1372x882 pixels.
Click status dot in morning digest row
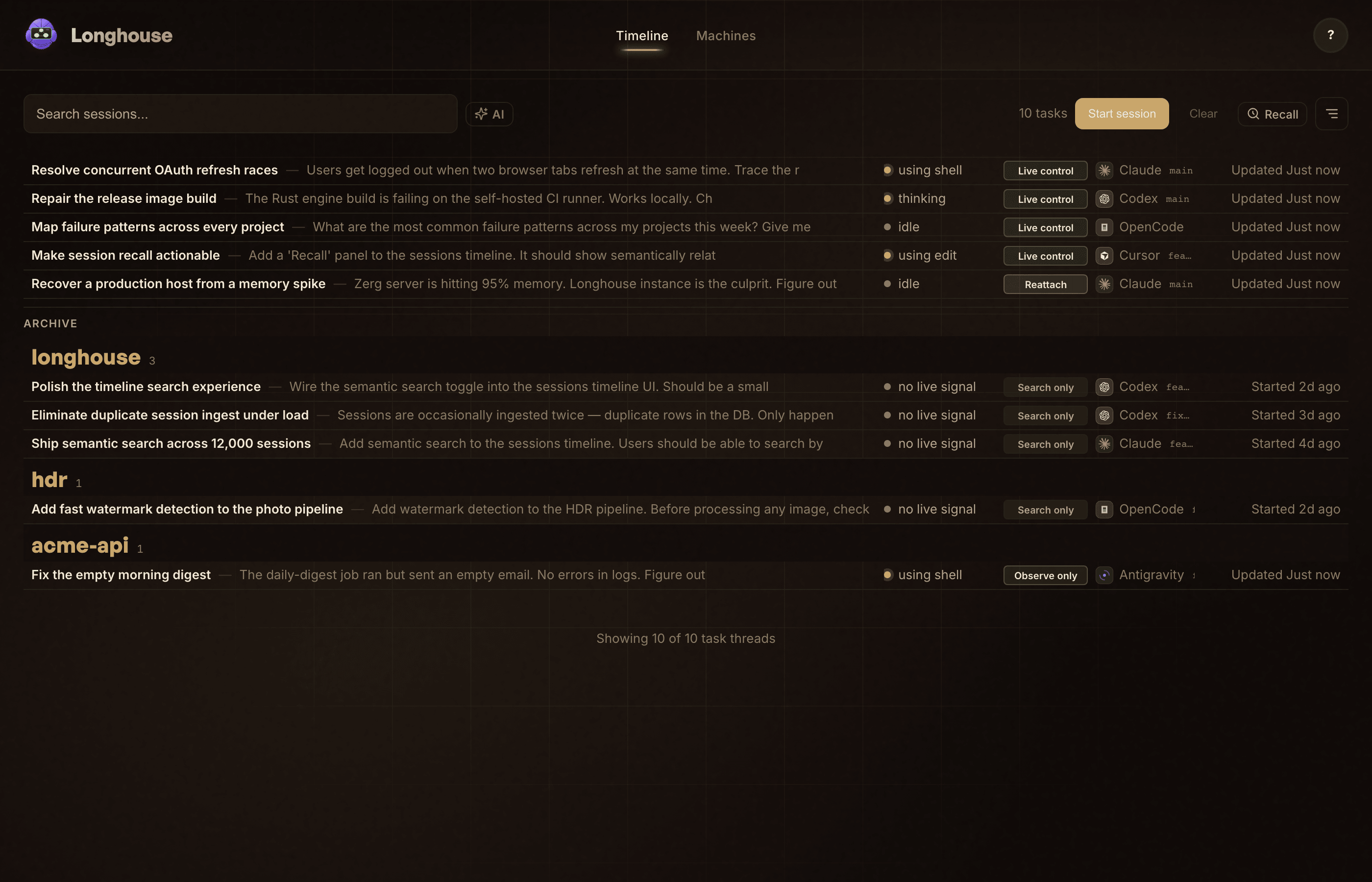click(x=887, y=575)
